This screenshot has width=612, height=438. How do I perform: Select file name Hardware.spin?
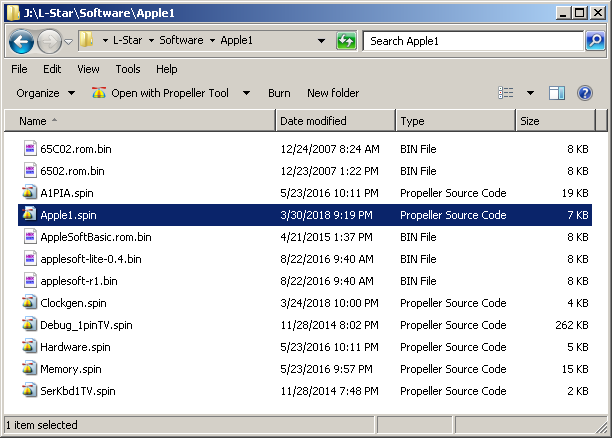coord(75,347)
